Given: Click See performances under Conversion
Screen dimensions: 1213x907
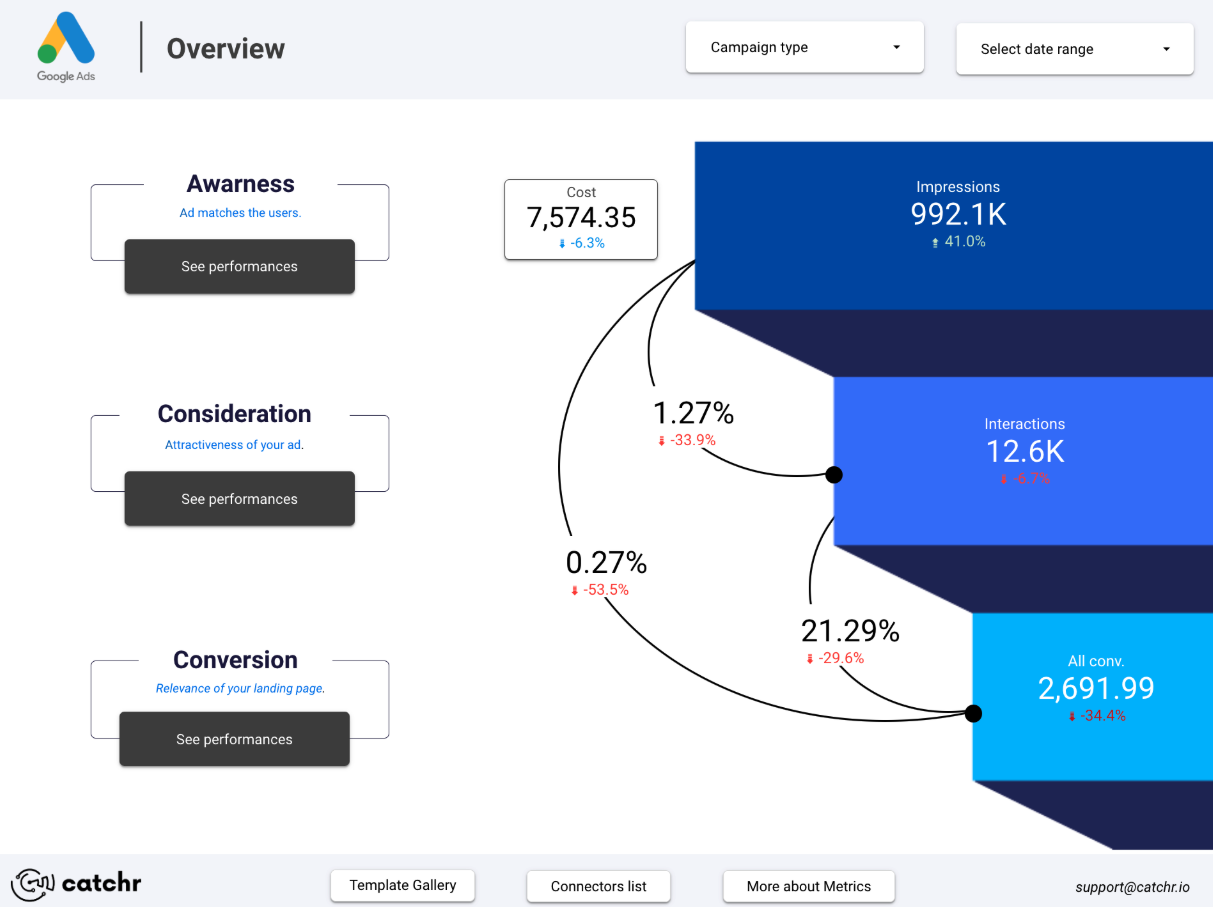Looking at the screenshot, I should pyautogui.click(x=233, y=739).
